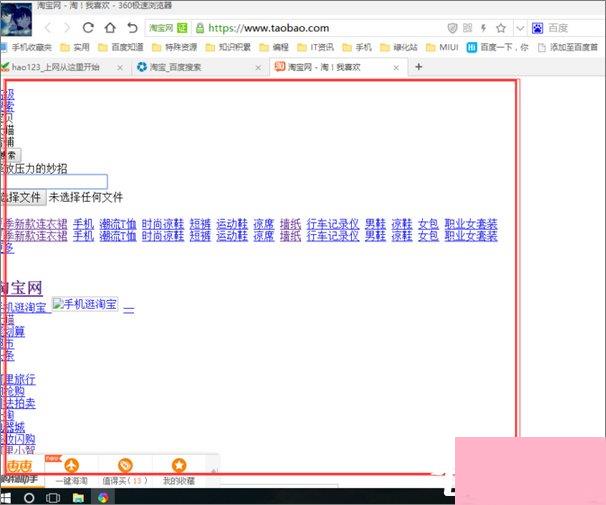Open the 绿化站 bookmarks folder
Screen dimensions: 606x505
399,47
